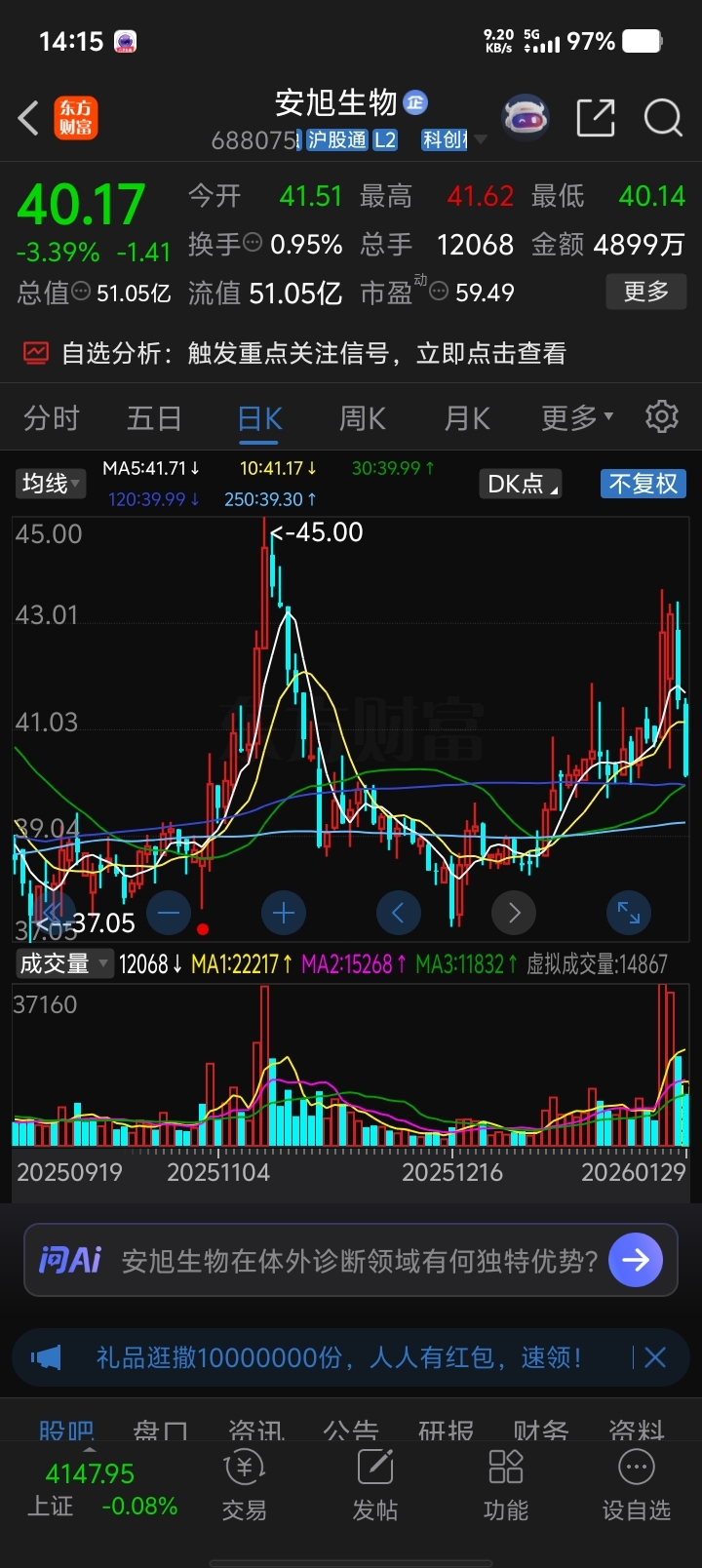Tap the 正 badge next to 安旭生物
The height and width of the screenshot is (1568, 702).
click(415, 101)
